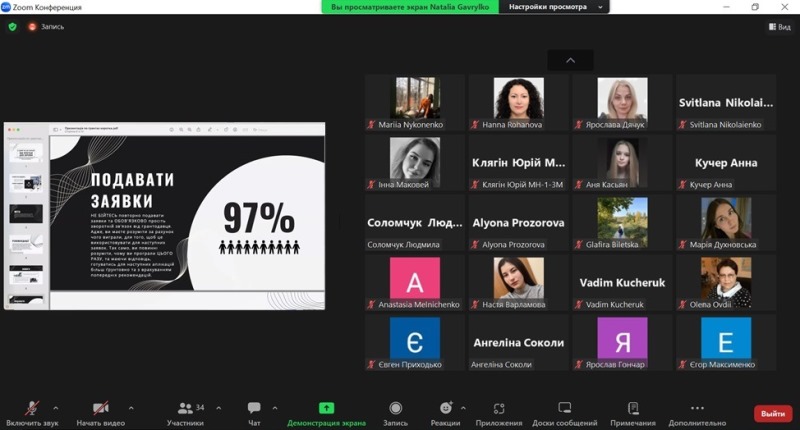
Task: Click muted mic icon on Ярослав Гончар
Action: [x=579, y=364]
